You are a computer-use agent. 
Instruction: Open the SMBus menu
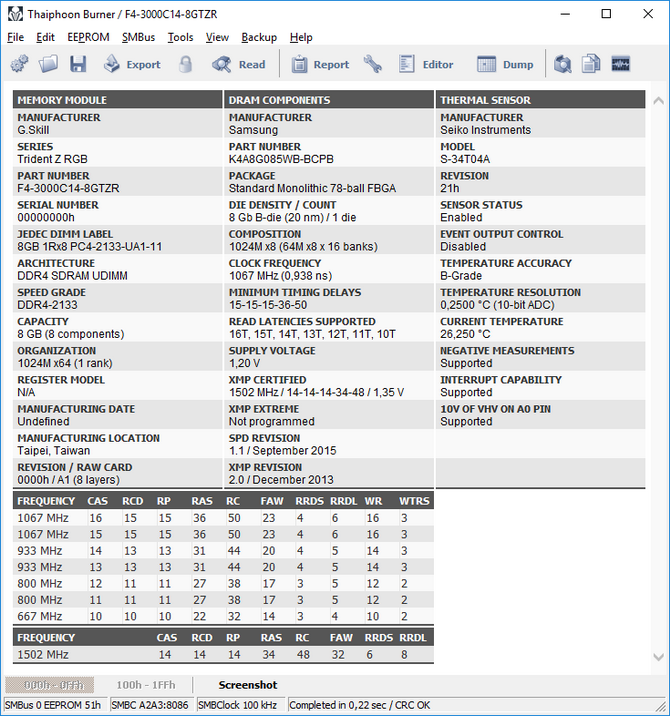(138, 37)
